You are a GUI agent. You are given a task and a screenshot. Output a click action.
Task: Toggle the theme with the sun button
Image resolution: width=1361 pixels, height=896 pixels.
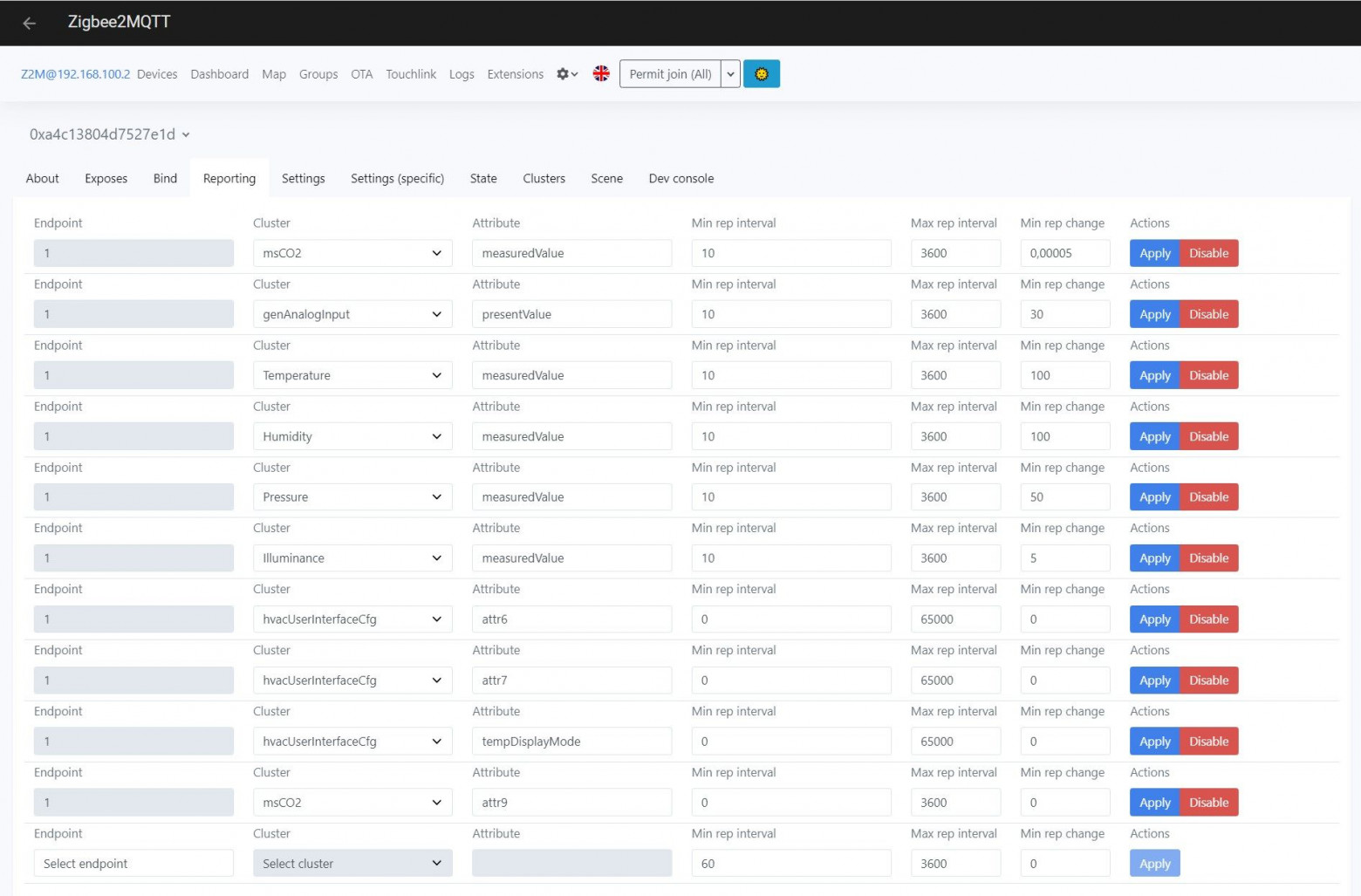pyautogui.click(x=762, y=74)
